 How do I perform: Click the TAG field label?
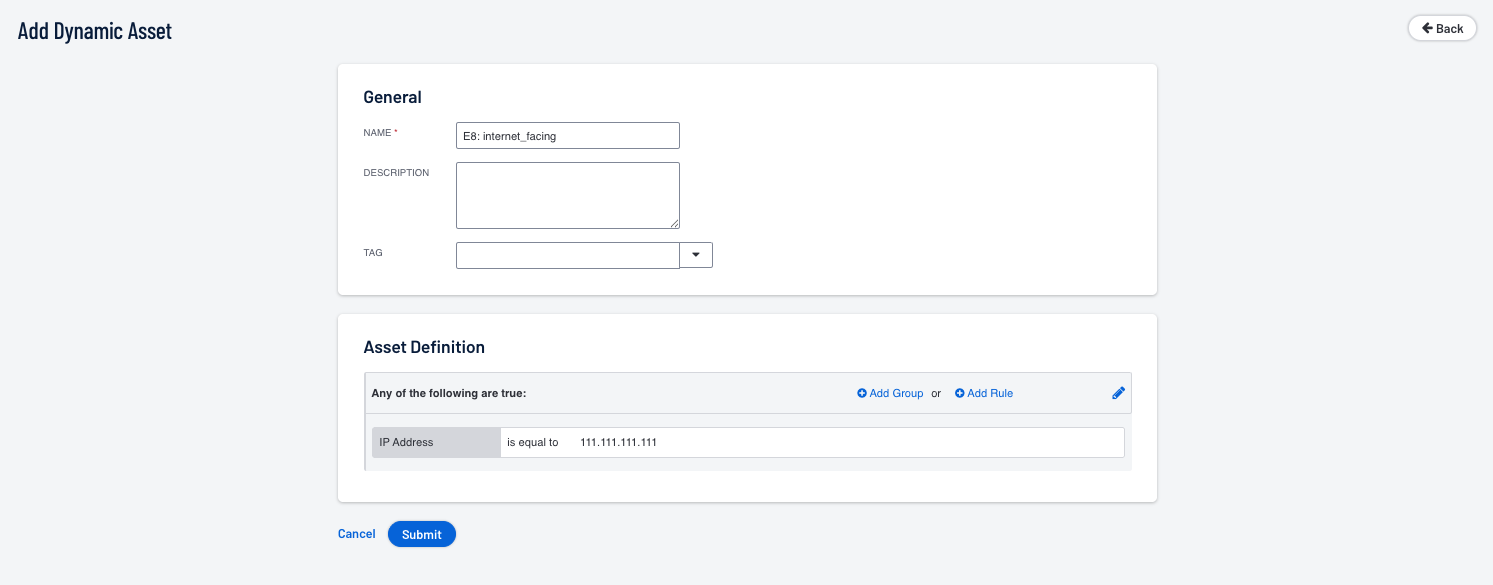[x=373, y=253]
